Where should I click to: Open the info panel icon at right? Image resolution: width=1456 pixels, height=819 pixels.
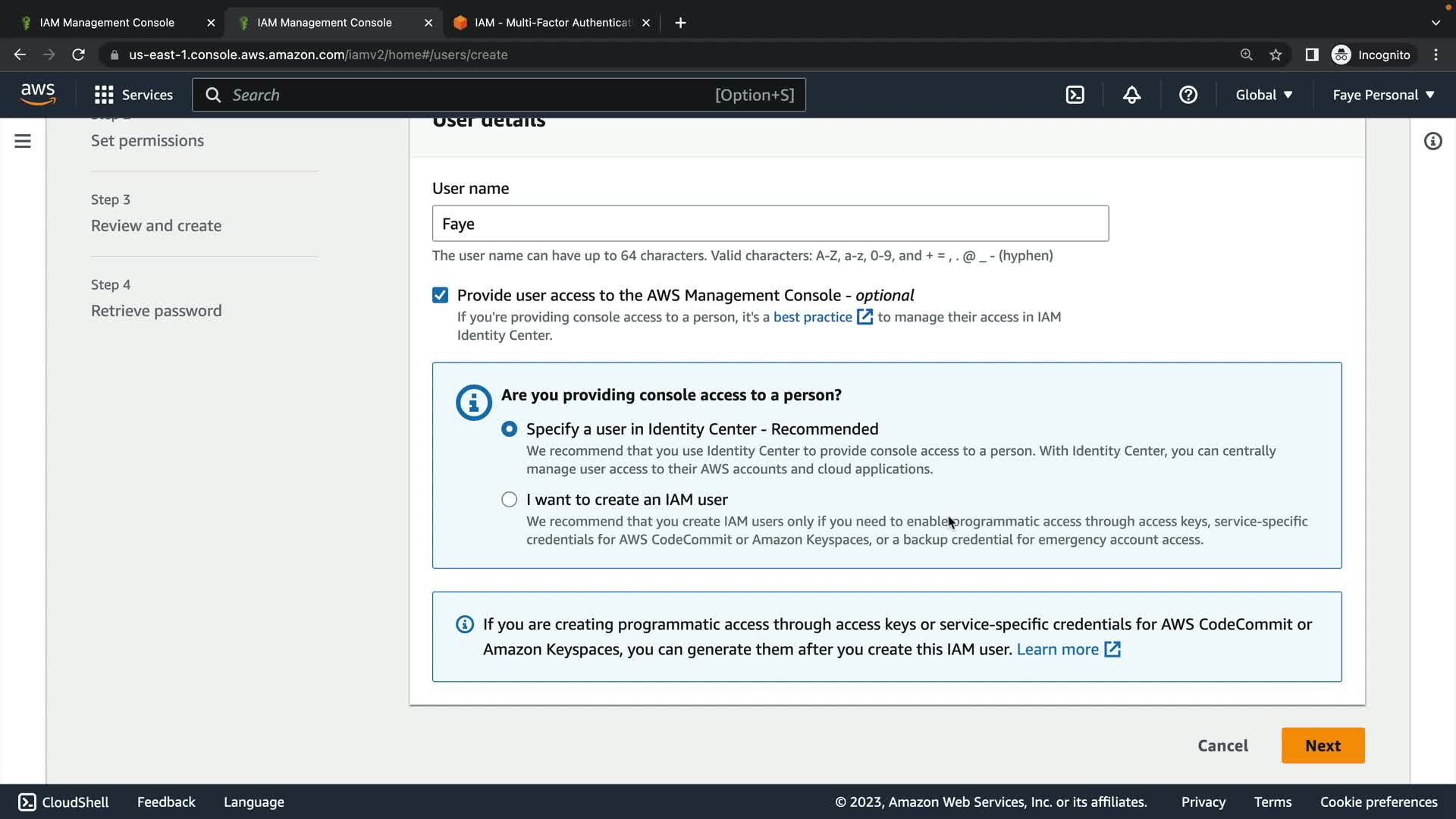[x=1432, y=141]
